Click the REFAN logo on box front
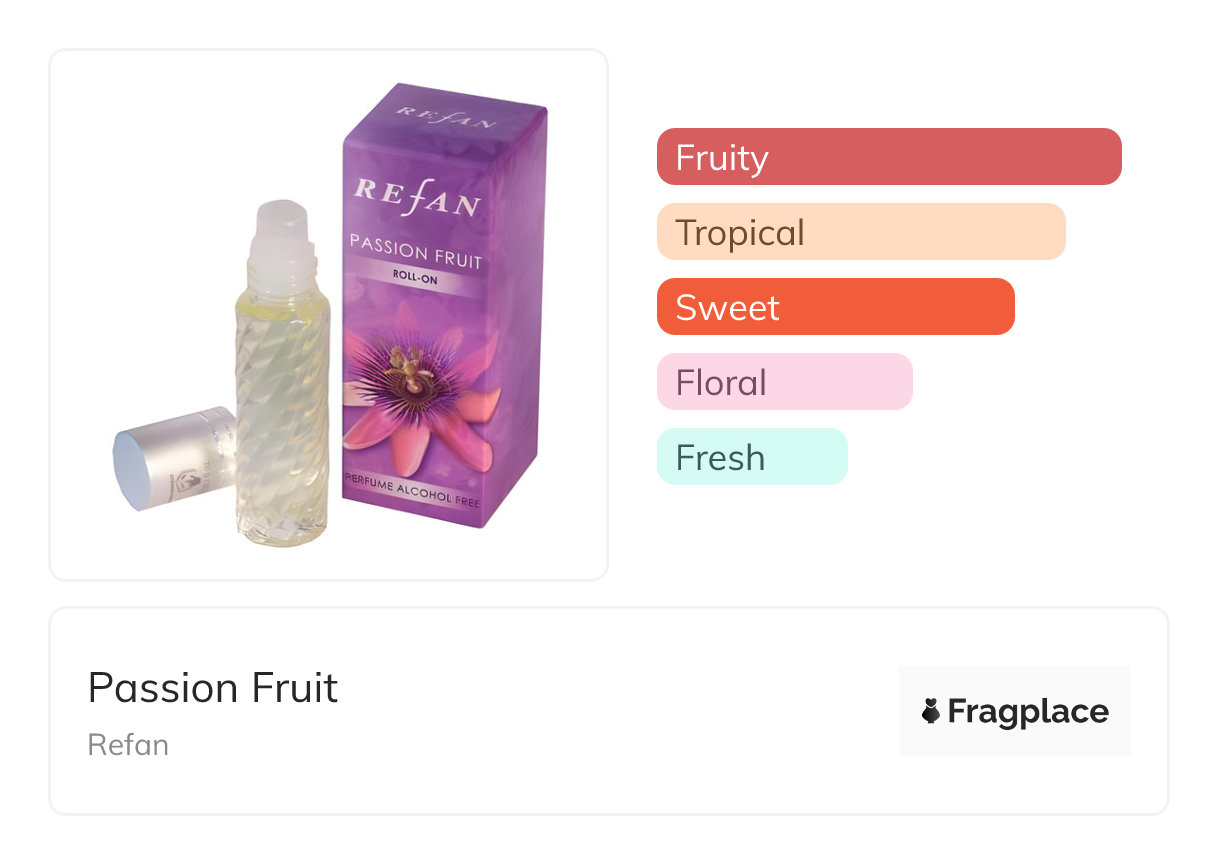 coord(417,197)
